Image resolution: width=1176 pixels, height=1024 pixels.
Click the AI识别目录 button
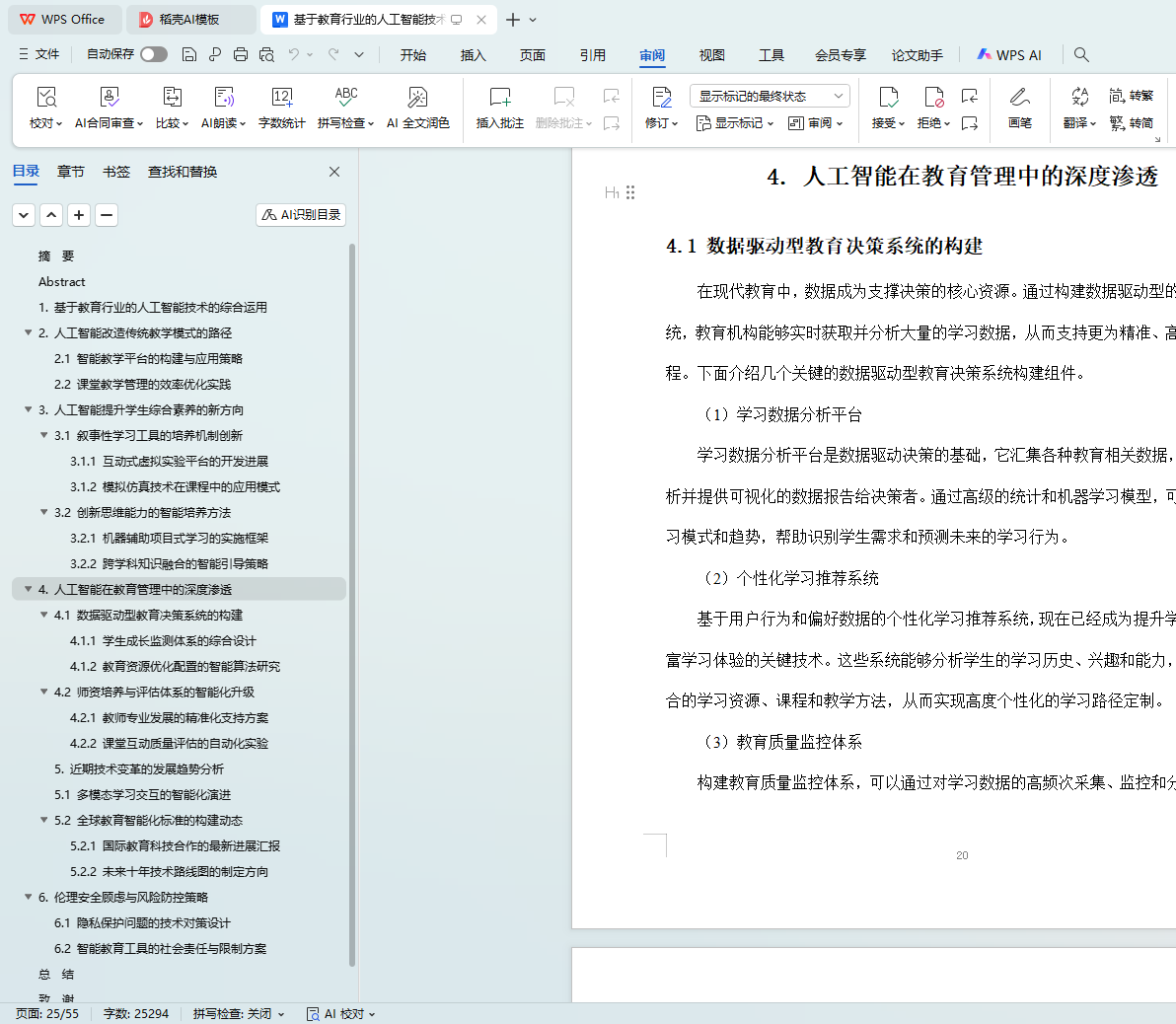[x=301, y=215]
